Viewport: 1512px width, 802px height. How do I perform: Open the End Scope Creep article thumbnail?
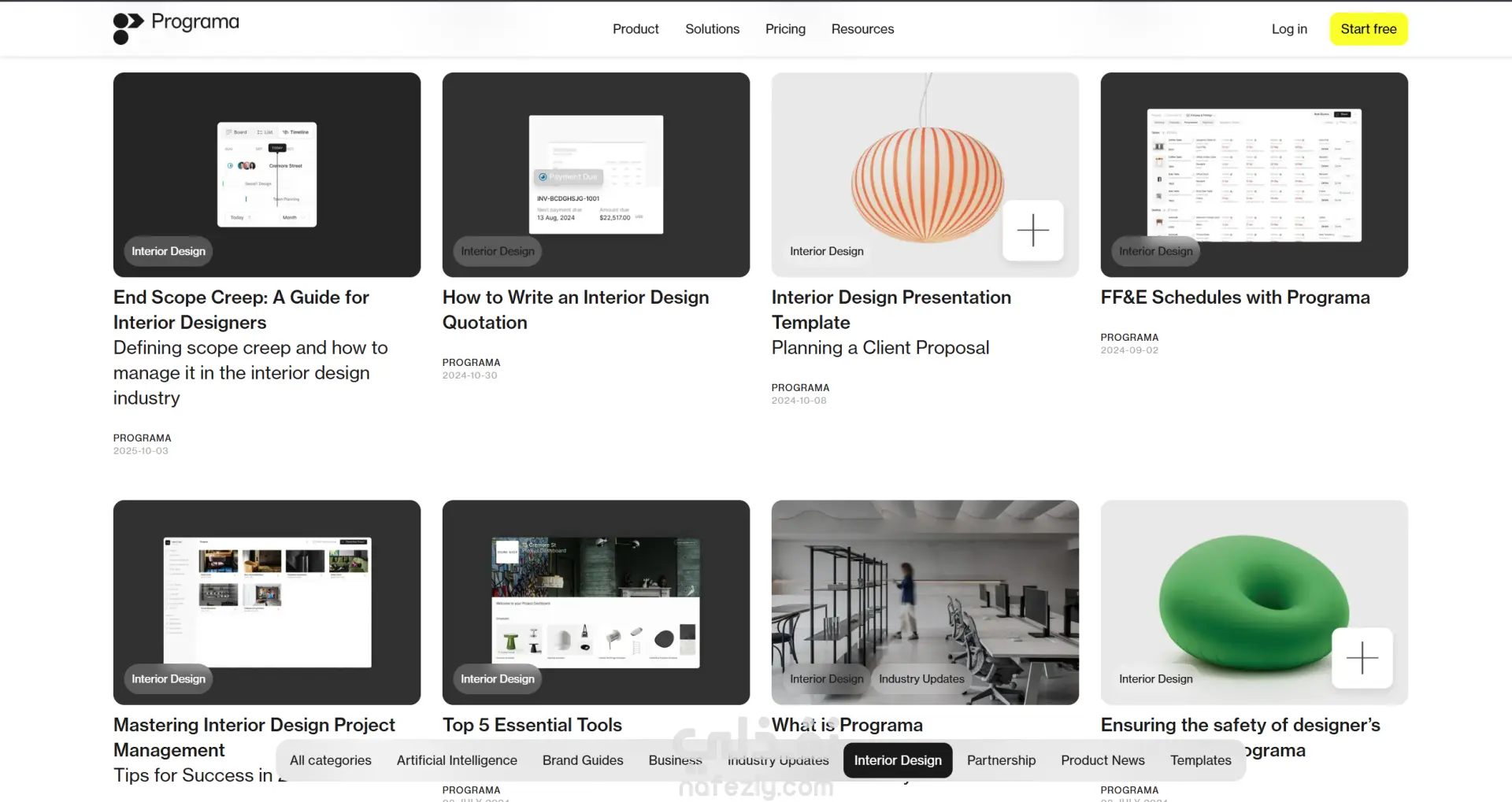pos(267,175)
